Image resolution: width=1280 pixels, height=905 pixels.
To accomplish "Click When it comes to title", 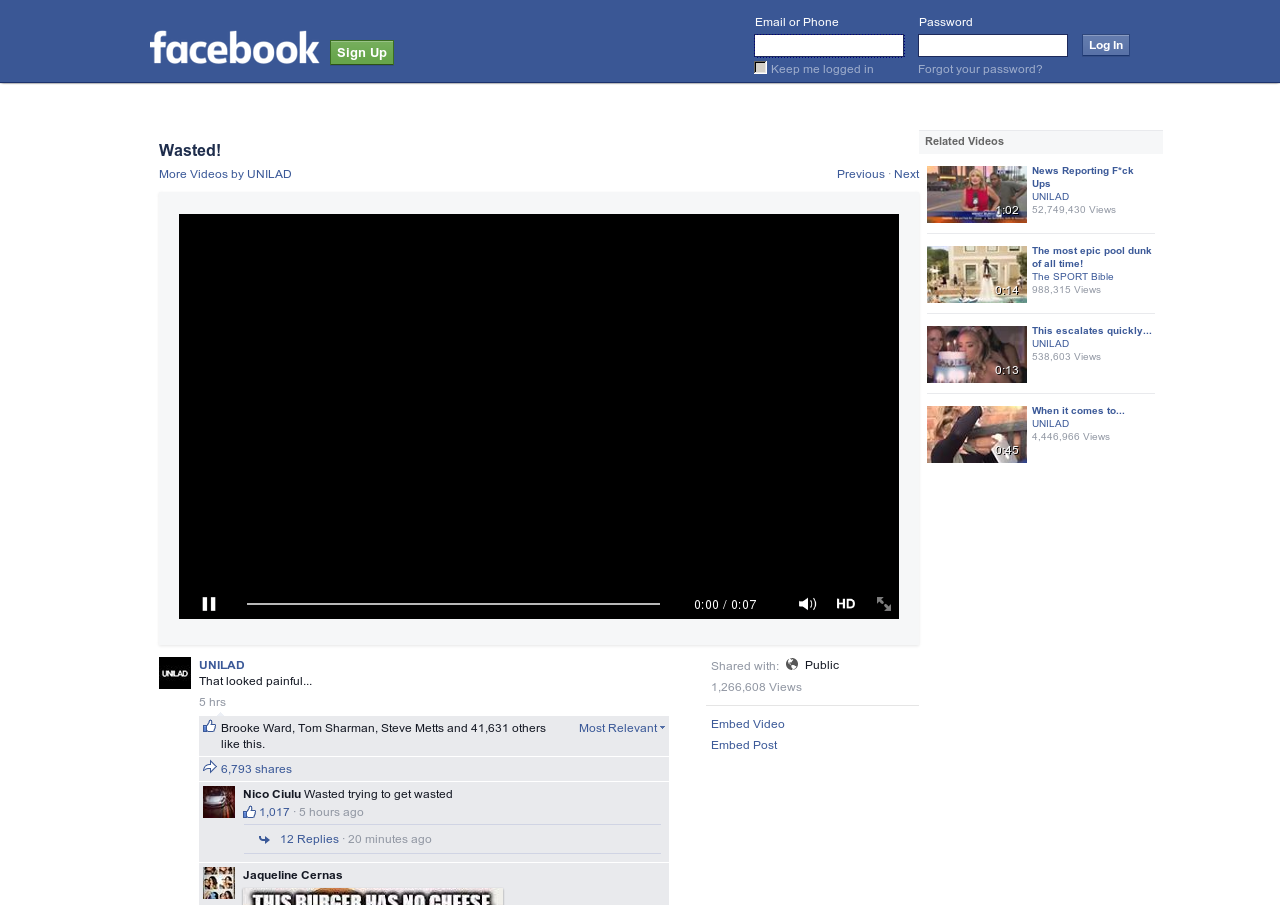I will pyautogui.click(x=1078, y=411).
